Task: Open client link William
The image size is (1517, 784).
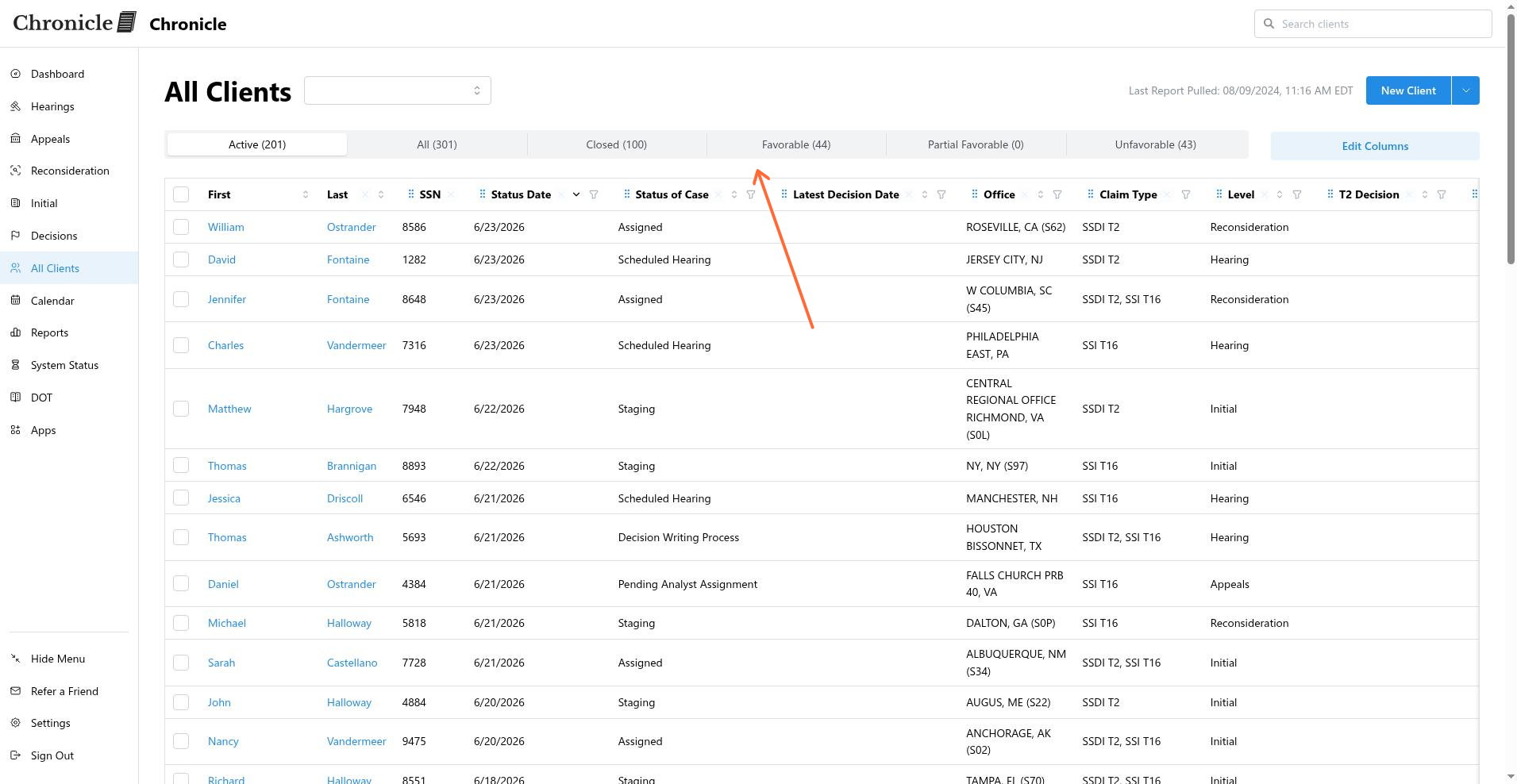Action: coord(225,227)
